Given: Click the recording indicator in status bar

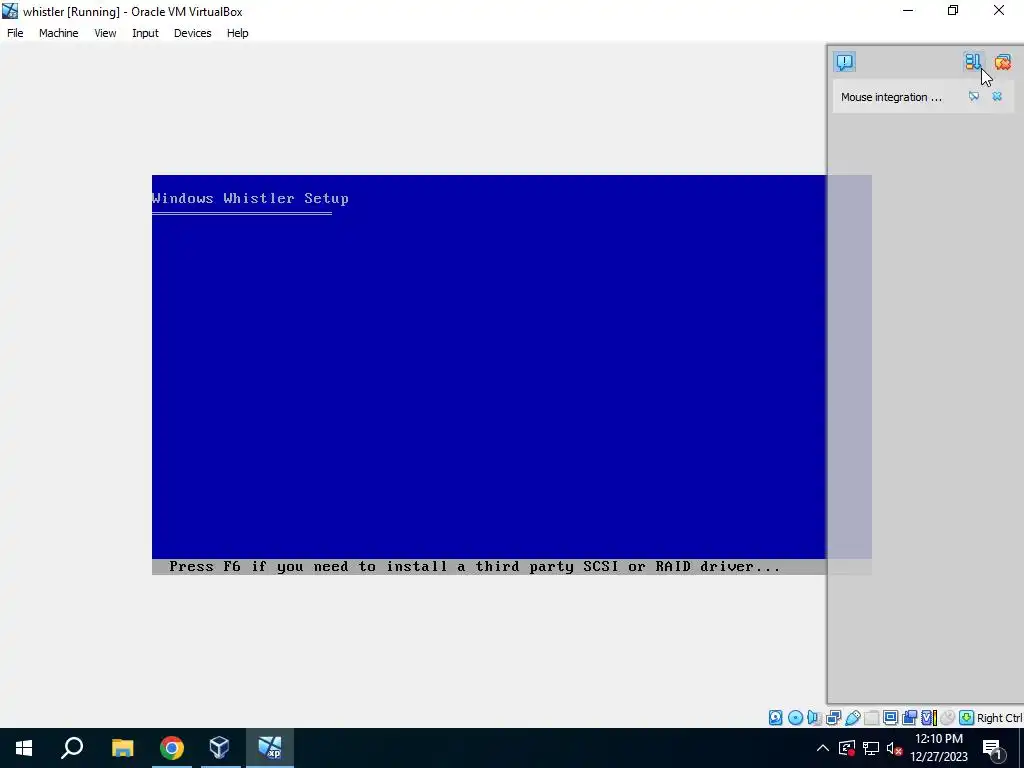Looking at the screenshot, I should tap(909, 718).
